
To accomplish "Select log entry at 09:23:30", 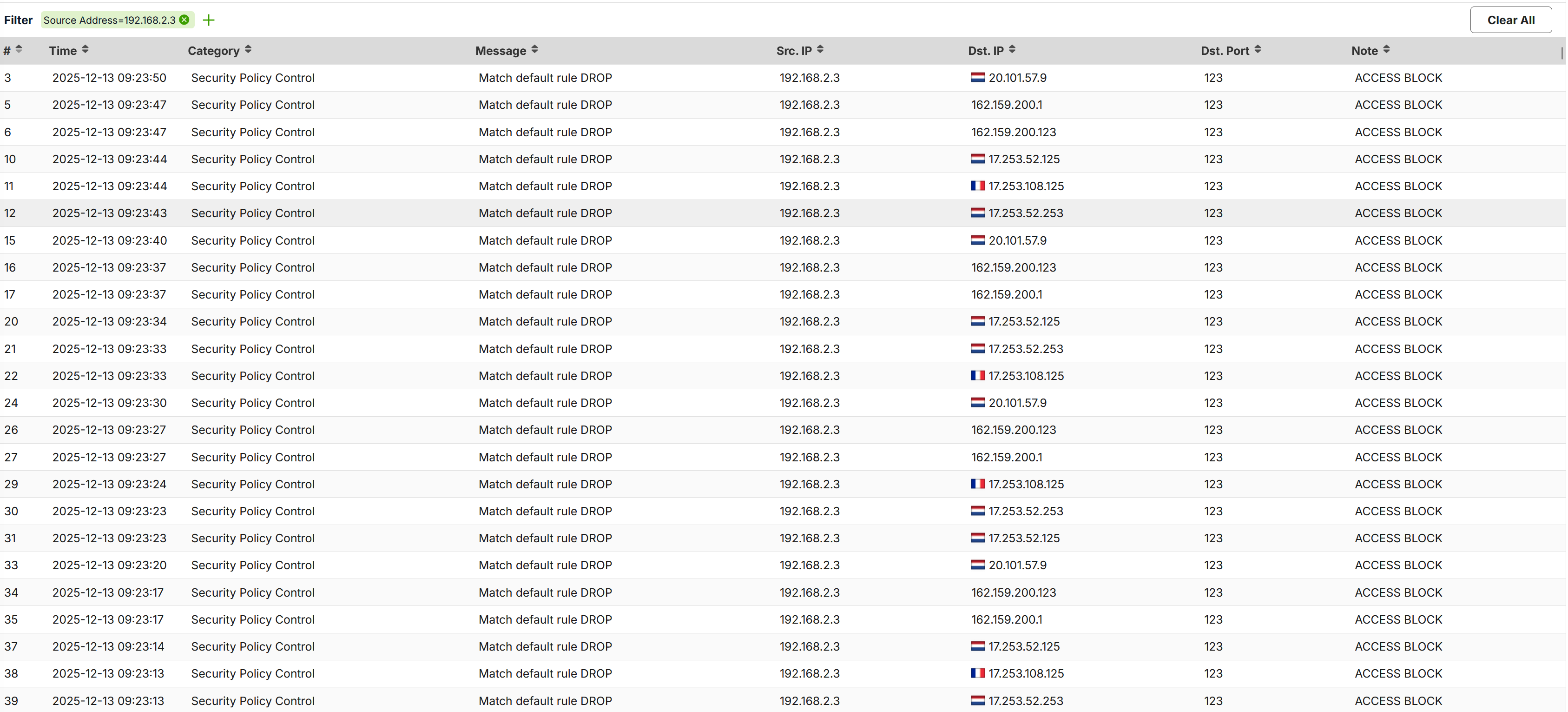I will coord(109,403).
